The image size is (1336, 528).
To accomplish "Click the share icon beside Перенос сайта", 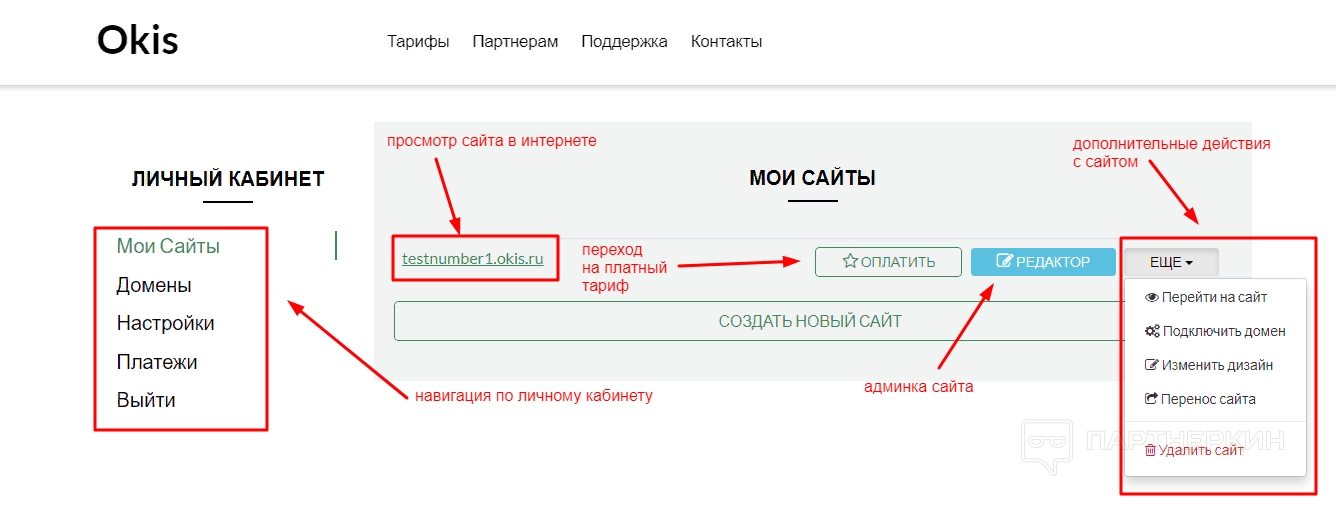I will tap(1151, 399).
